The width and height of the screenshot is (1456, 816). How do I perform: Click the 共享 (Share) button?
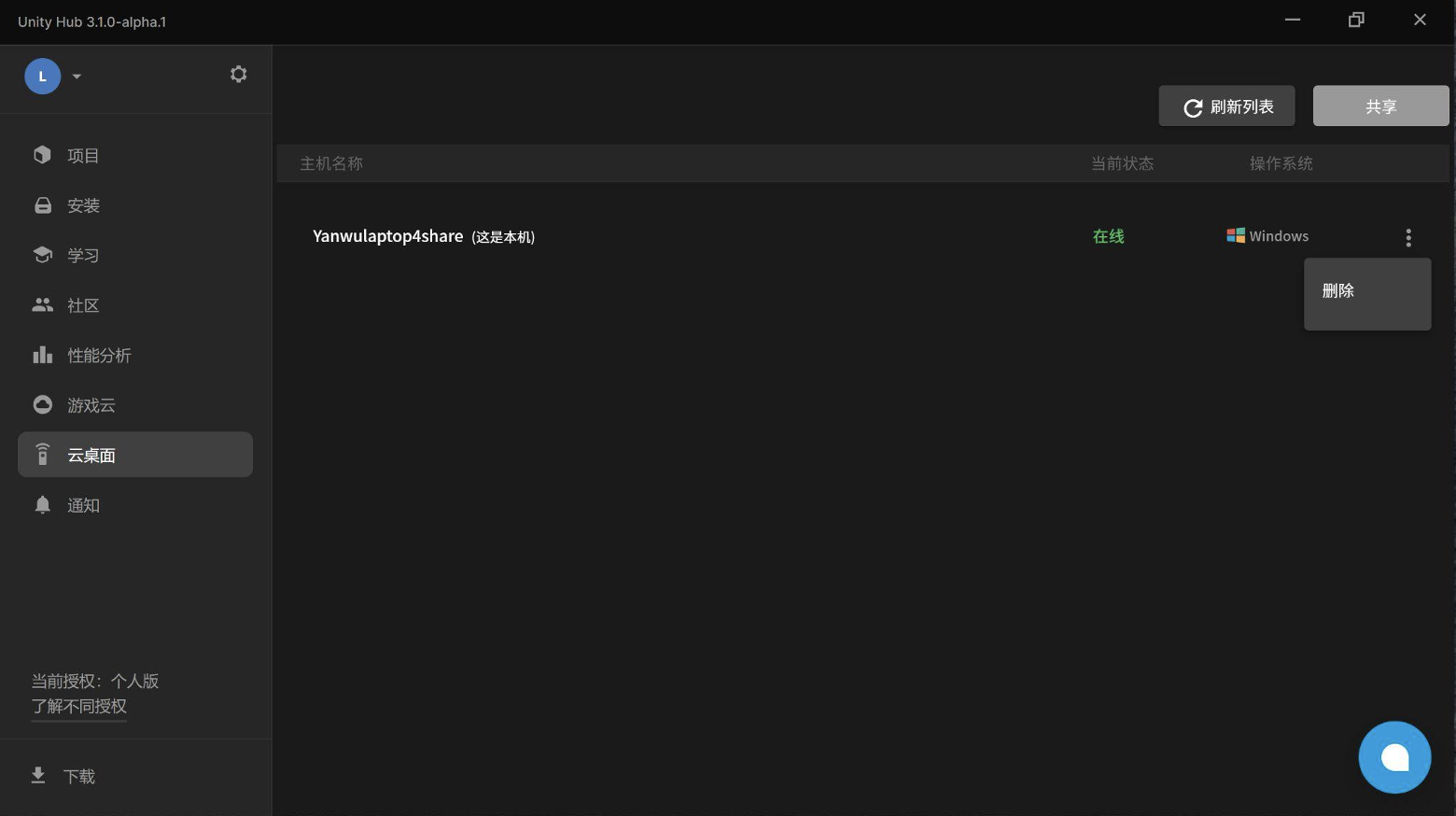1380,106
